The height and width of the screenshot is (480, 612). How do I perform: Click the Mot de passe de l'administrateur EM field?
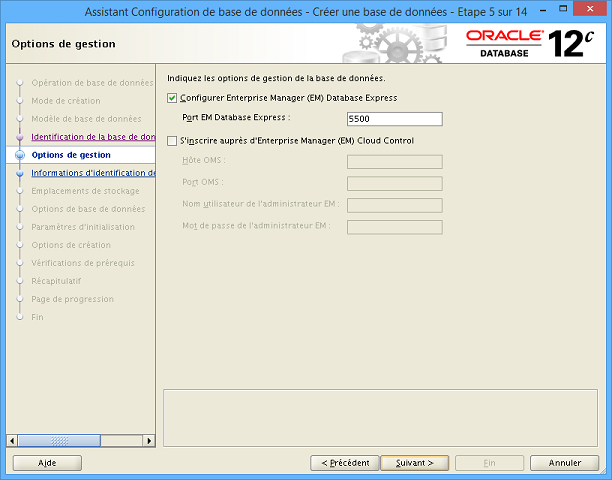pos(395,227)
